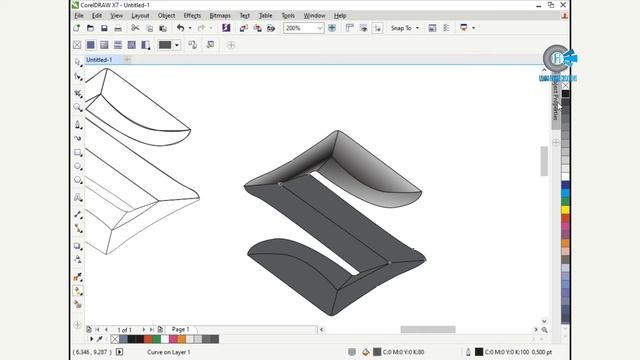Select the Ellipse tool
Viewport: 640px width, 360px height.
click(x=78, y=166)
